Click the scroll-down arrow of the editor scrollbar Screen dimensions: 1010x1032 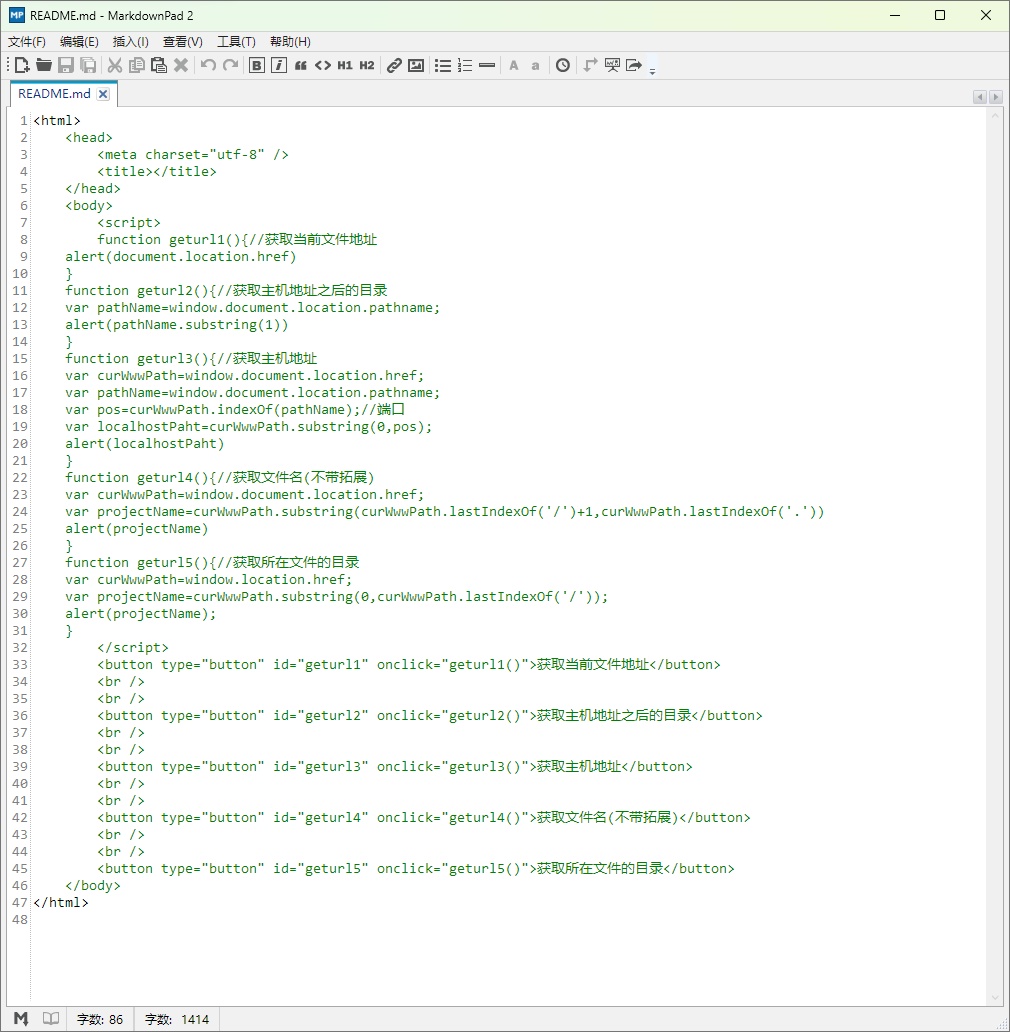click(x=994, y=997)
